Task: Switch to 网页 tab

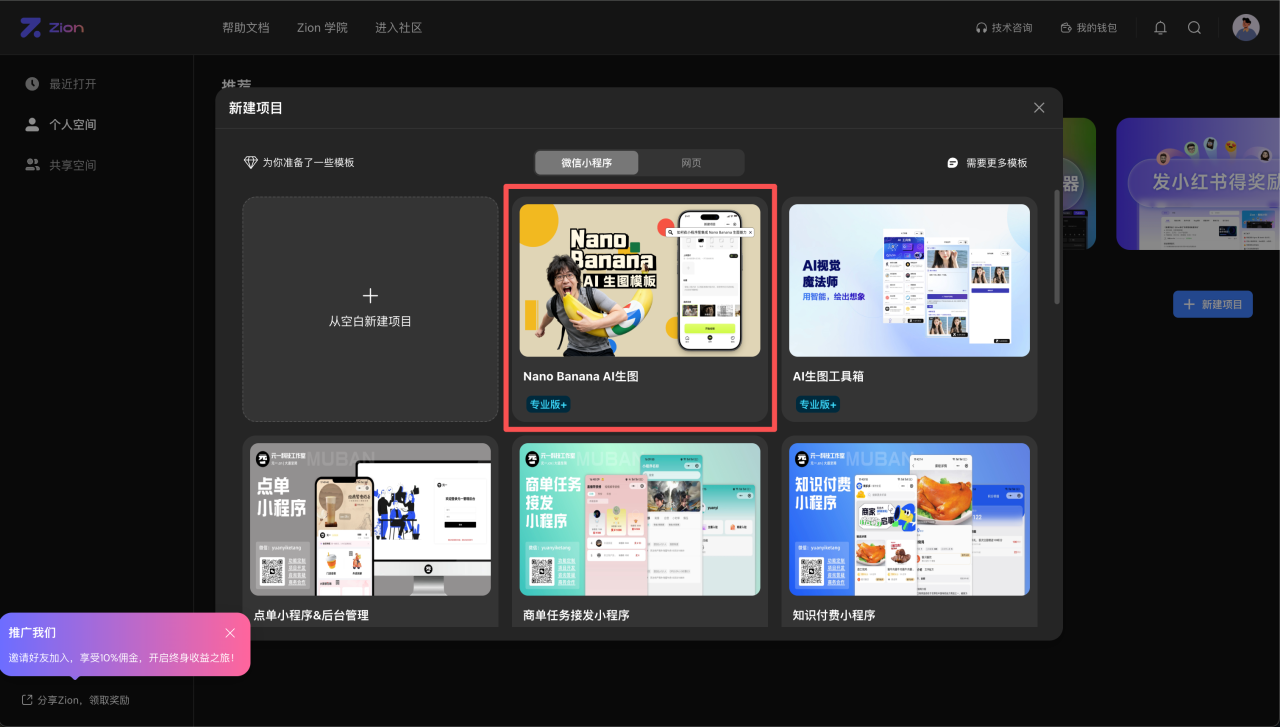Action: click(x=691, y=163)
